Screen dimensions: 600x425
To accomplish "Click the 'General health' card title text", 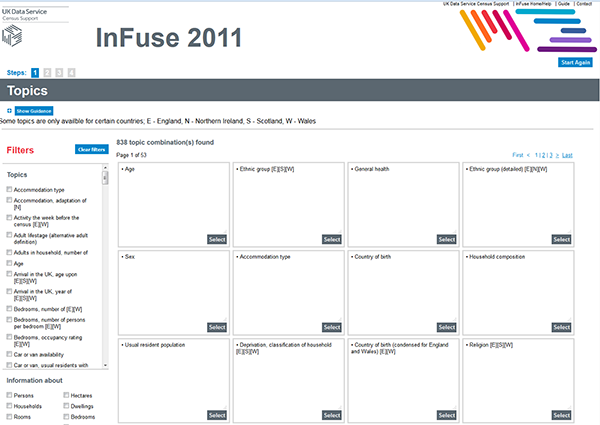I will point(372,169).
